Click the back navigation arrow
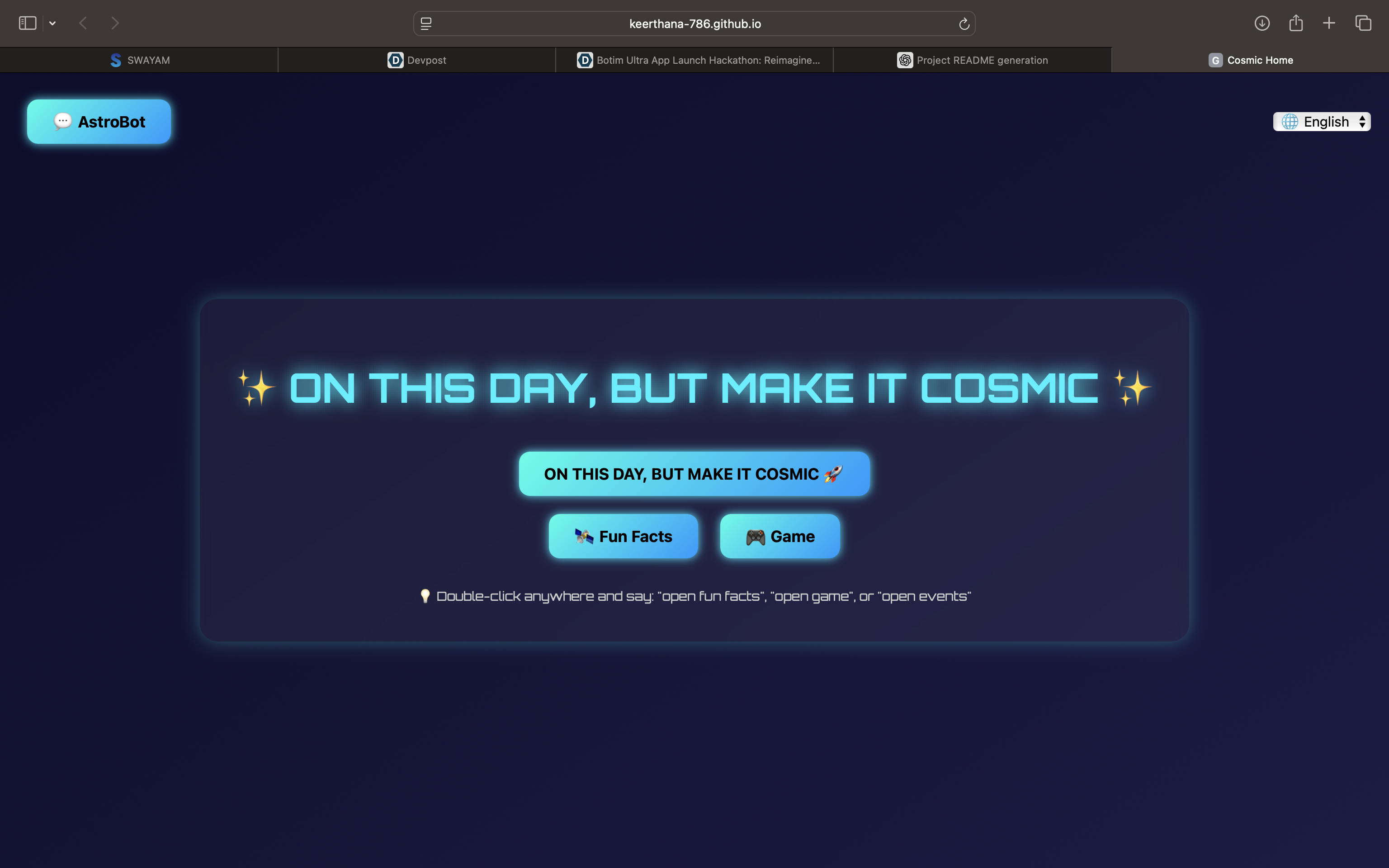The height and width of the screenshot is (868, 1389). [x=83, y=23]
